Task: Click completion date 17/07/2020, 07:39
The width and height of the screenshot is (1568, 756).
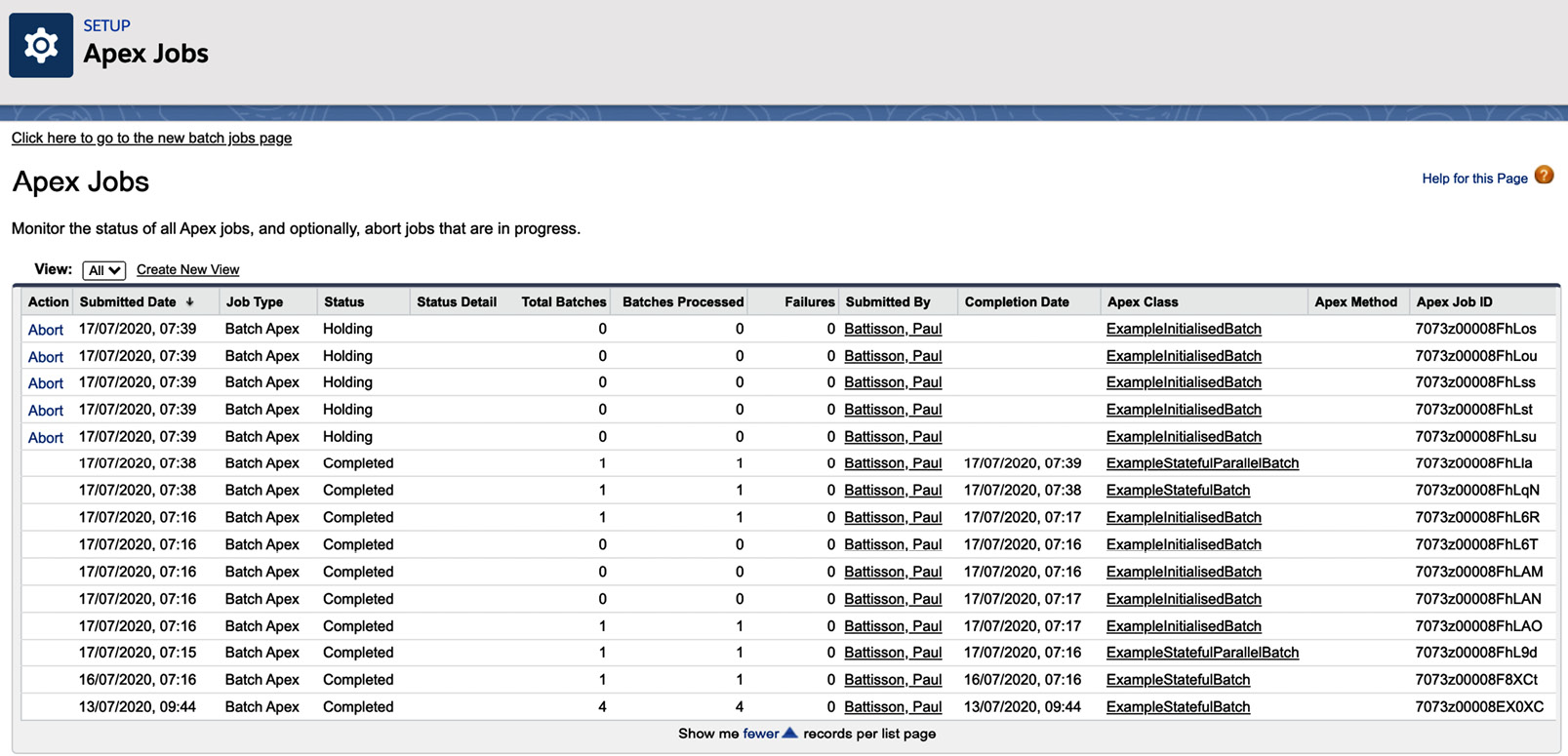Action: tap(1023, 463)
